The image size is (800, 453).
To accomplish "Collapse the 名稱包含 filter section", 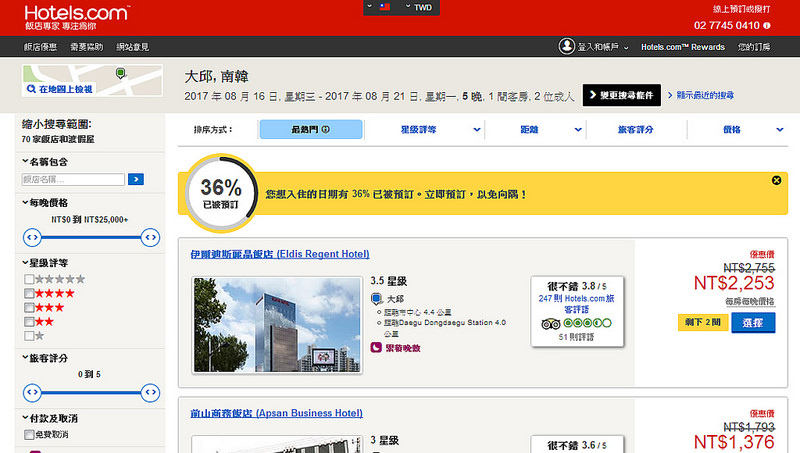I will [x=45, y=162].
